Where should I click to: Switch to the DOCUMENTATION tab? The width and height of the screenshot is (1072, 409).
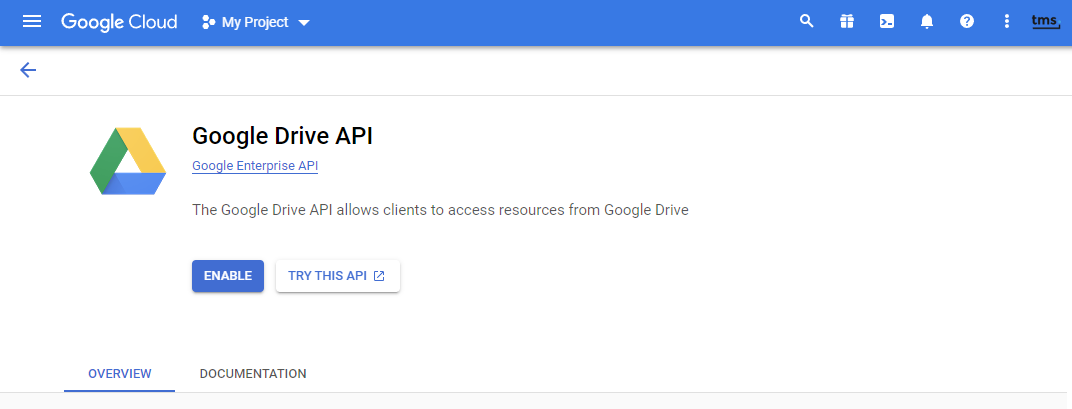[x=253, y=374]
